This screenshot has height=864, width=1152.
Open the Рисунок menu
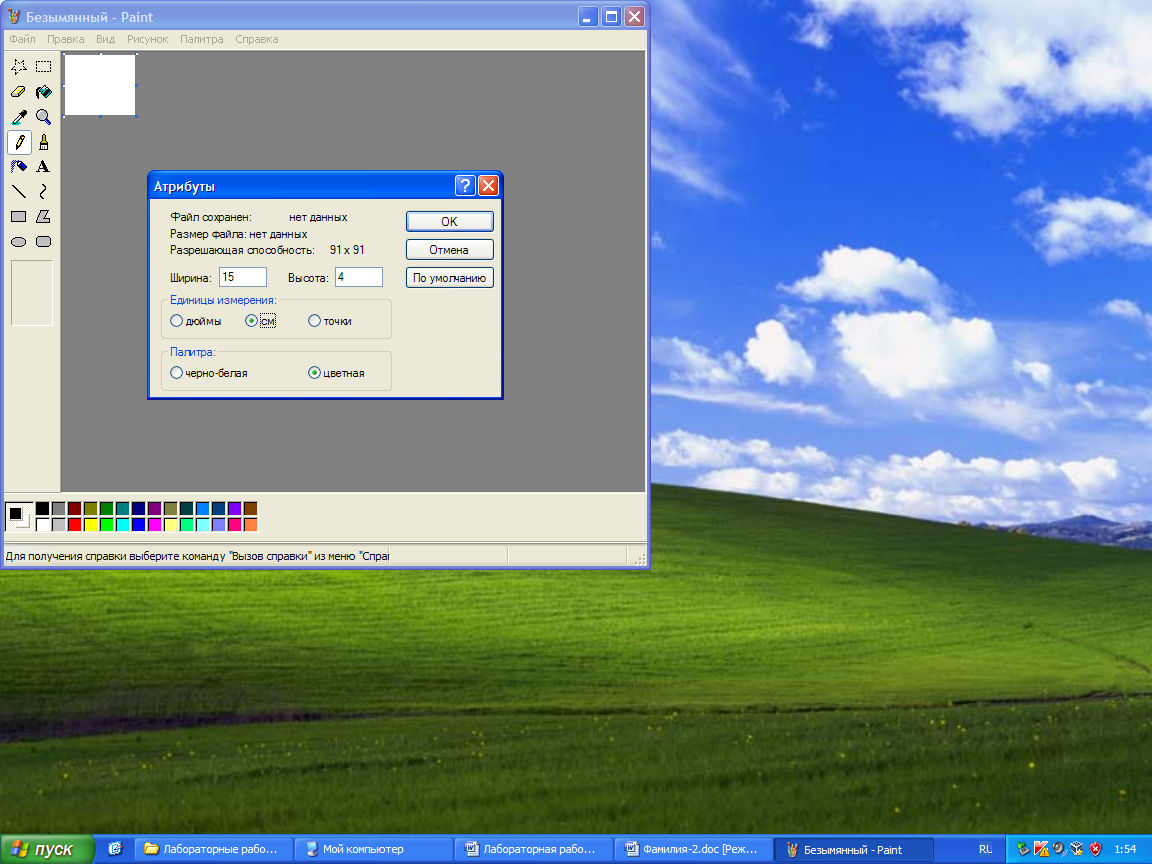(x=148, y=39)
